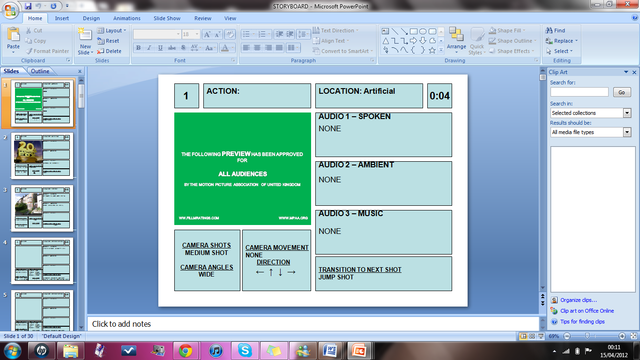
Task: Click the Replace command
Action: point(562,41)
